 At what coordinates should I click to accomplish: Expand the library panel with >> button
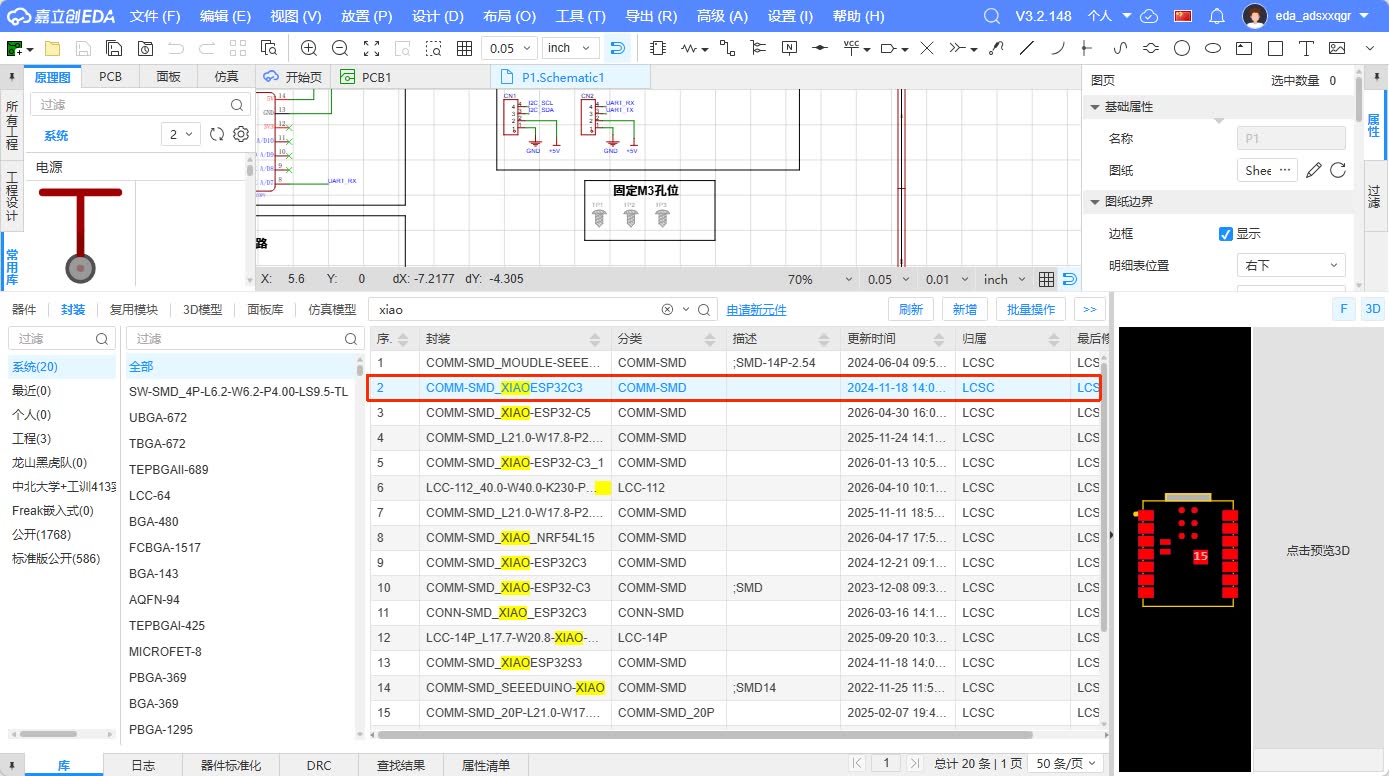[1090, 309]
